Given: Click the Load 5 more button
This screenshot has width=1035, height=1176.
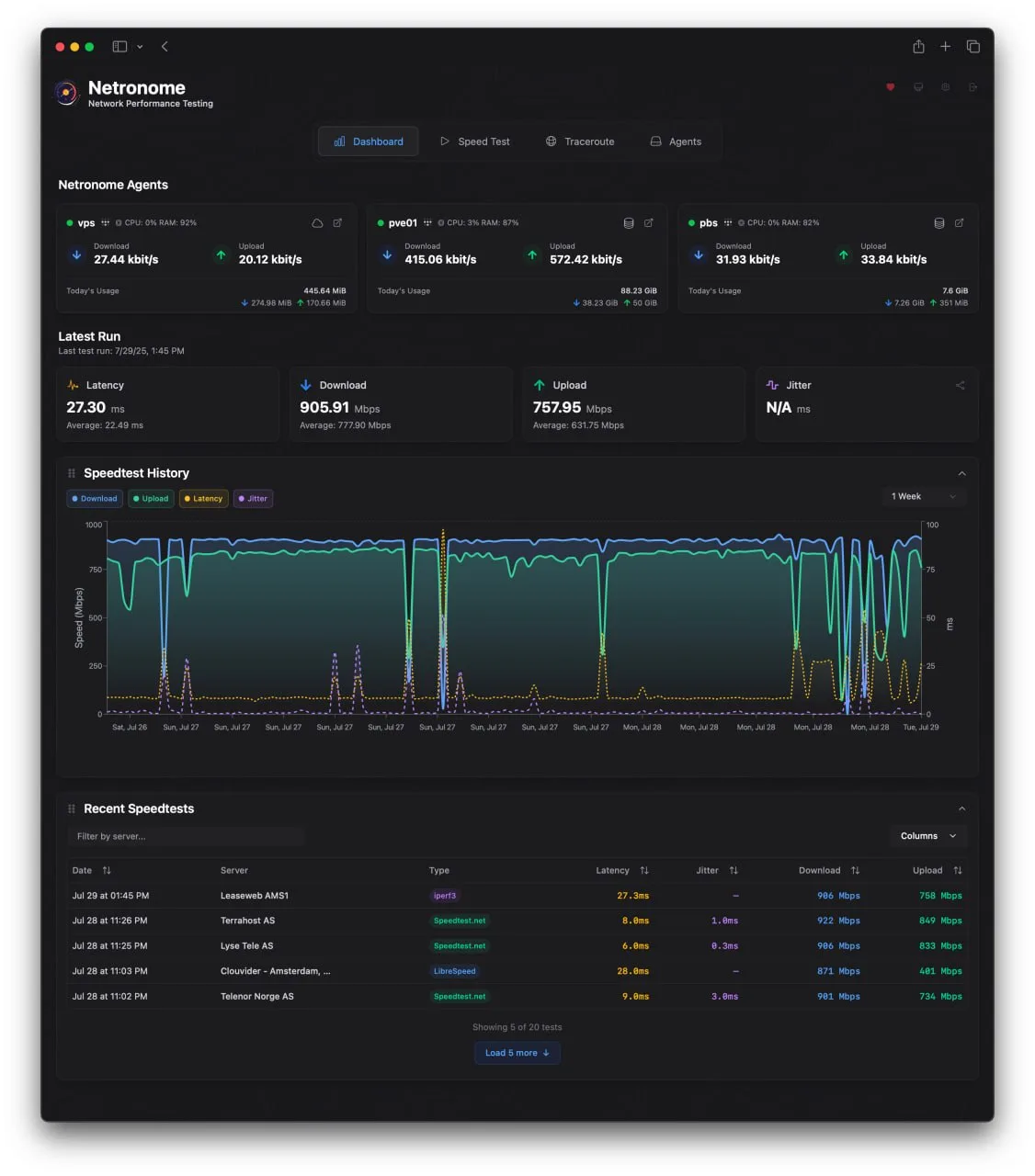Looking at the screenshot, I should (517, 1053).
